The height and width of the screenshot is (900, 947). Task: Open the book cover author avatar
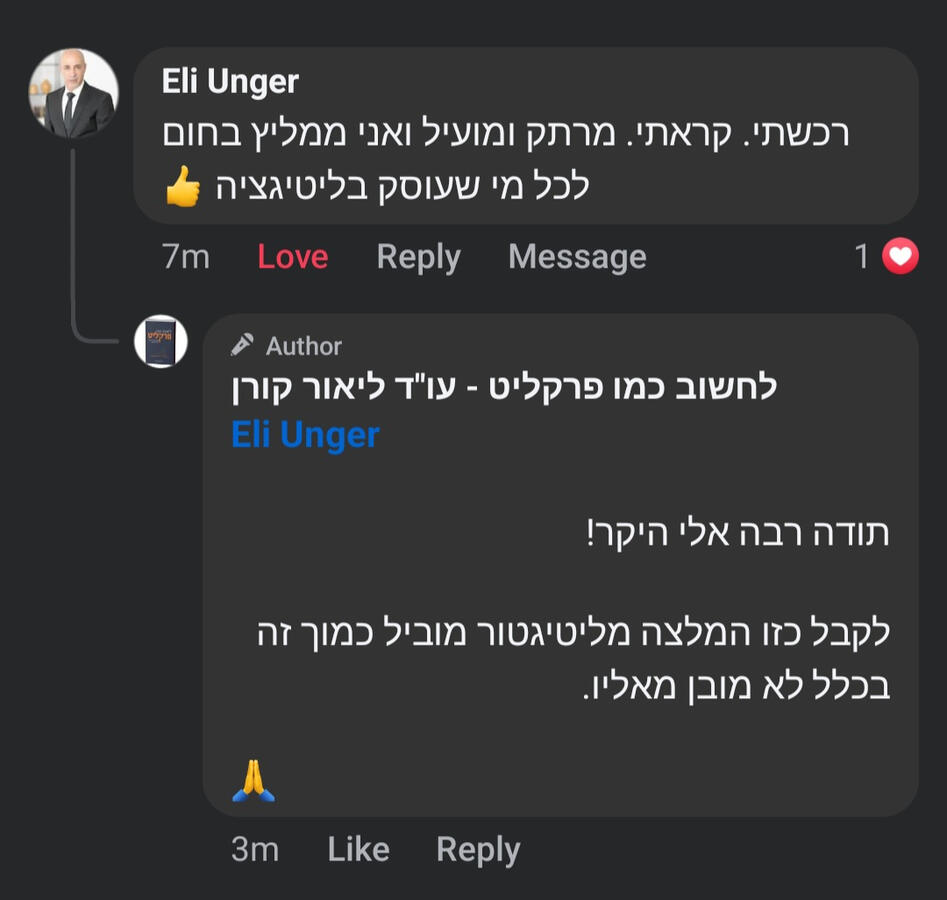point(161,341)
